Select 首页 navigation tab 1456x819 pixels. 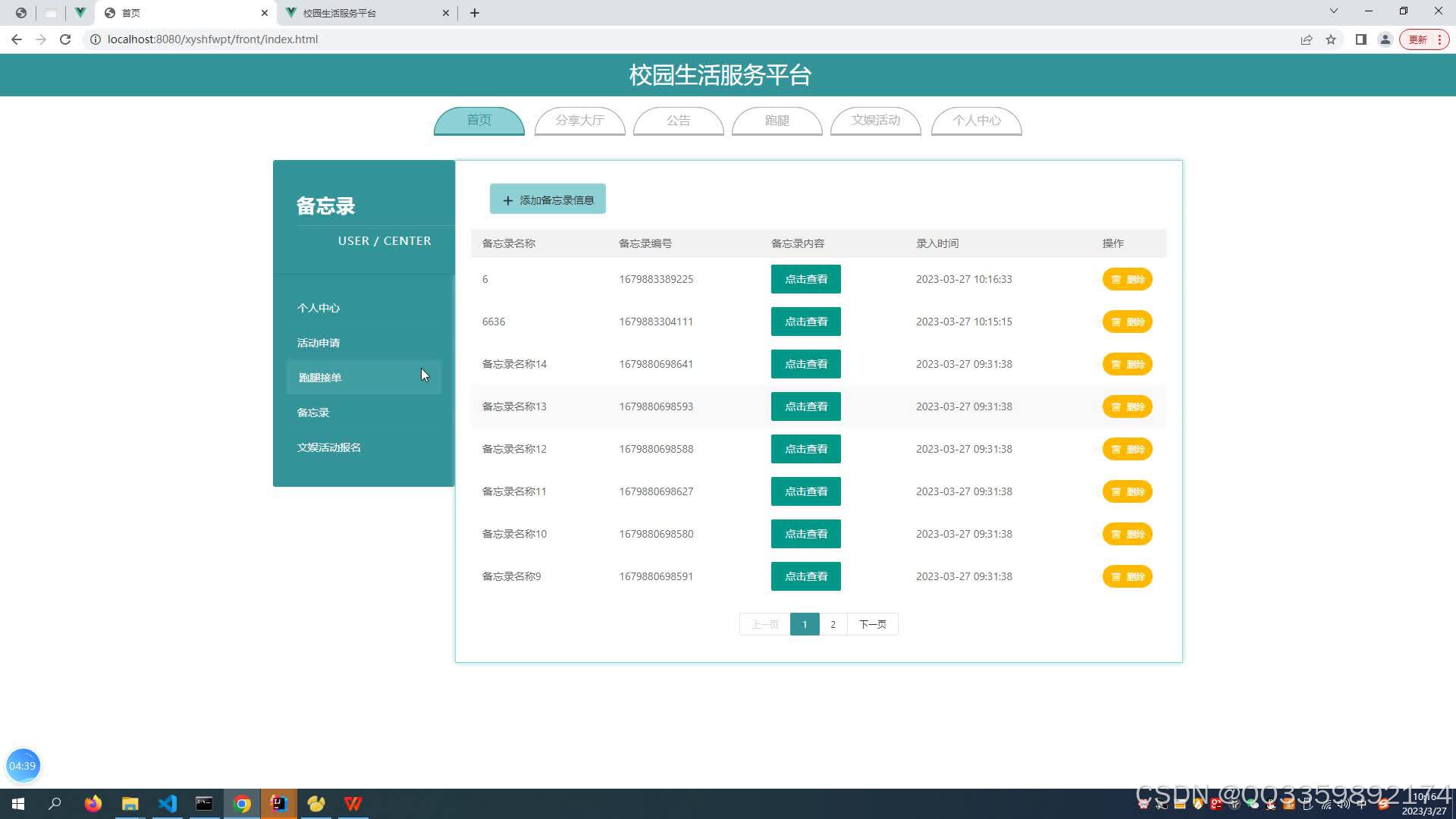(x=479, y=121)
